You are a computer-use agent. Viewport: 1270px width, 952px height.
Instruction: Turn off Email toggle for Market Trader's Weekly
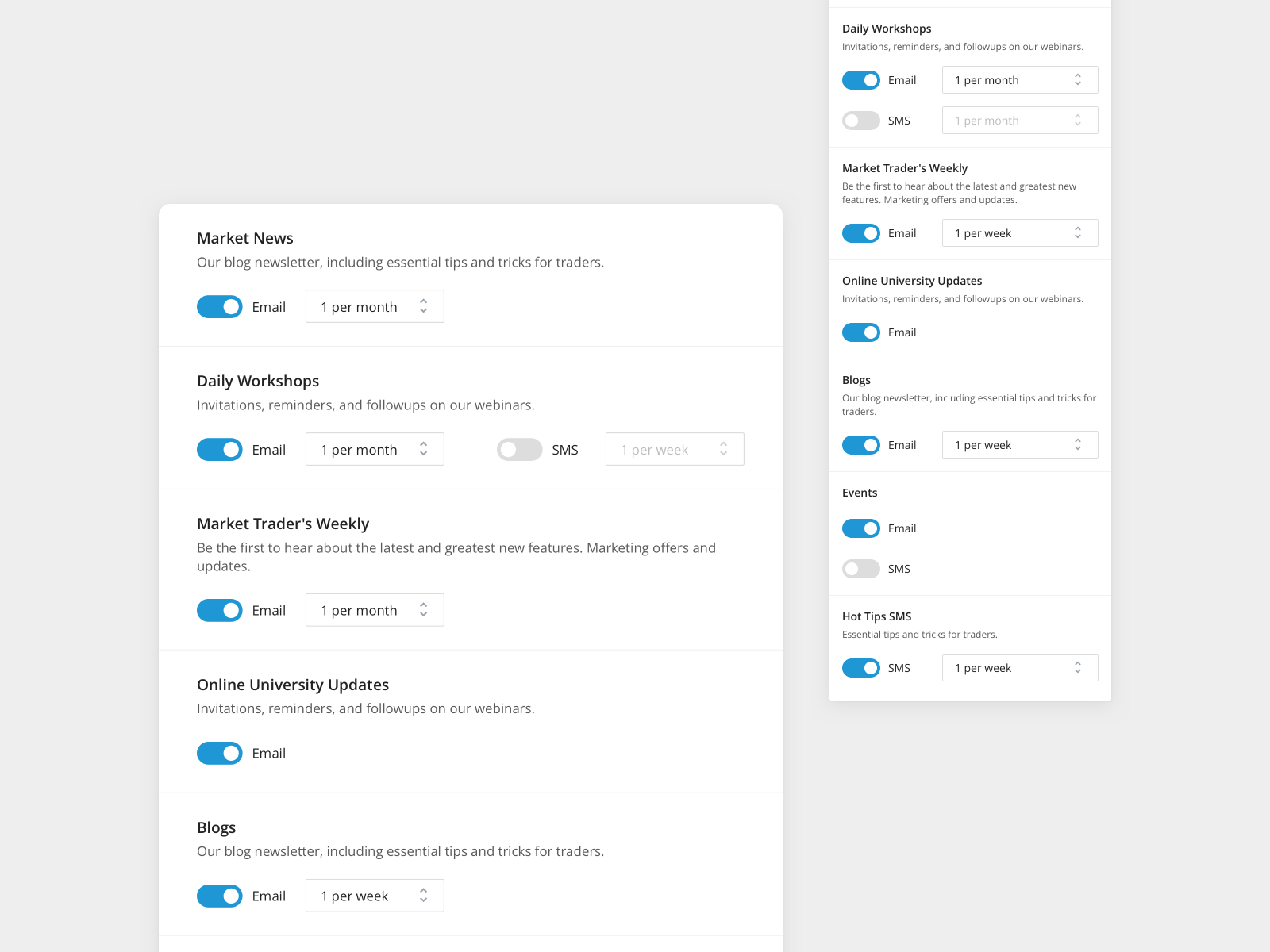coord(219,610)
